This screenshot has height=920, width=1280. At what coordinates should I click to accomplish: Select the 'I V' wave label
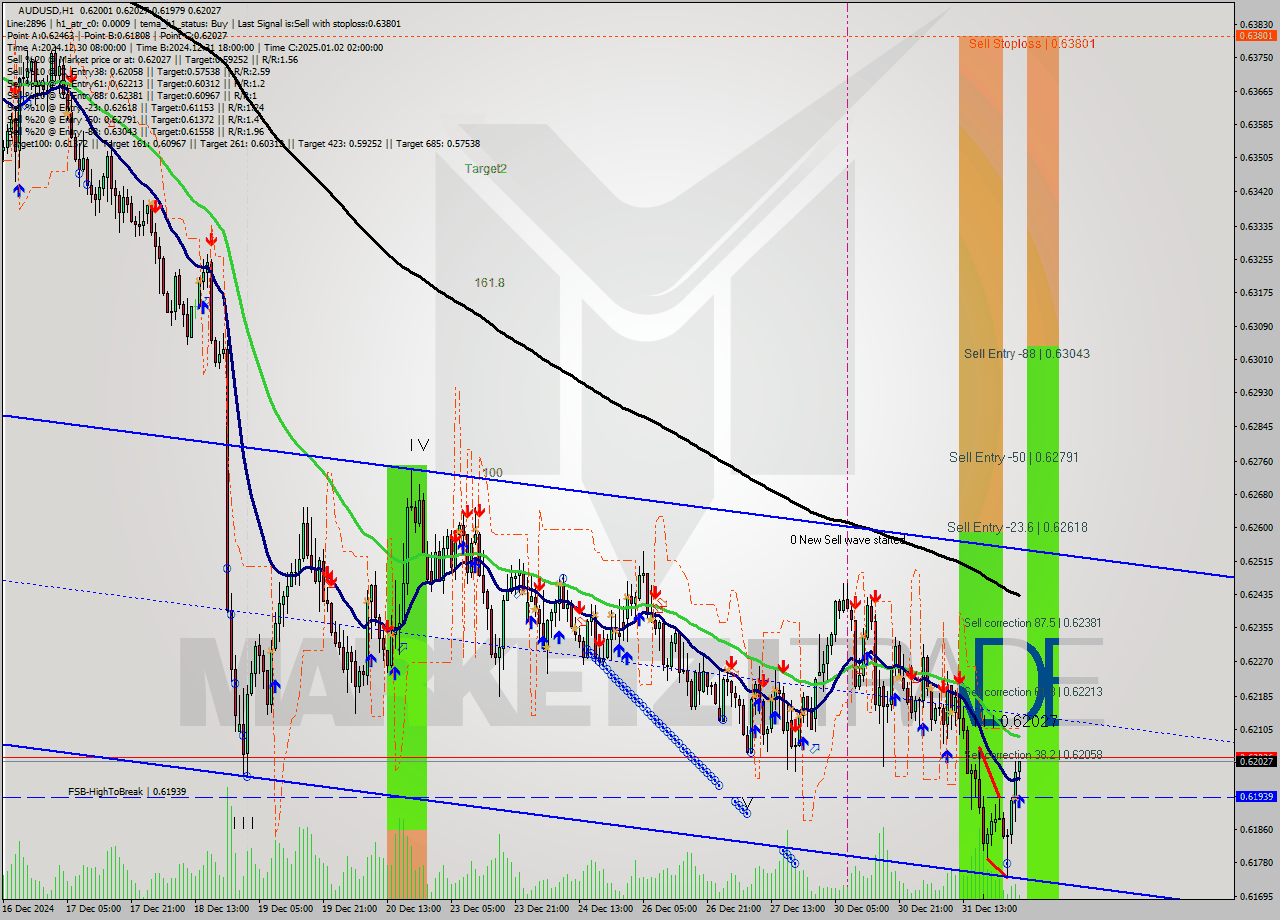(419, 445)
